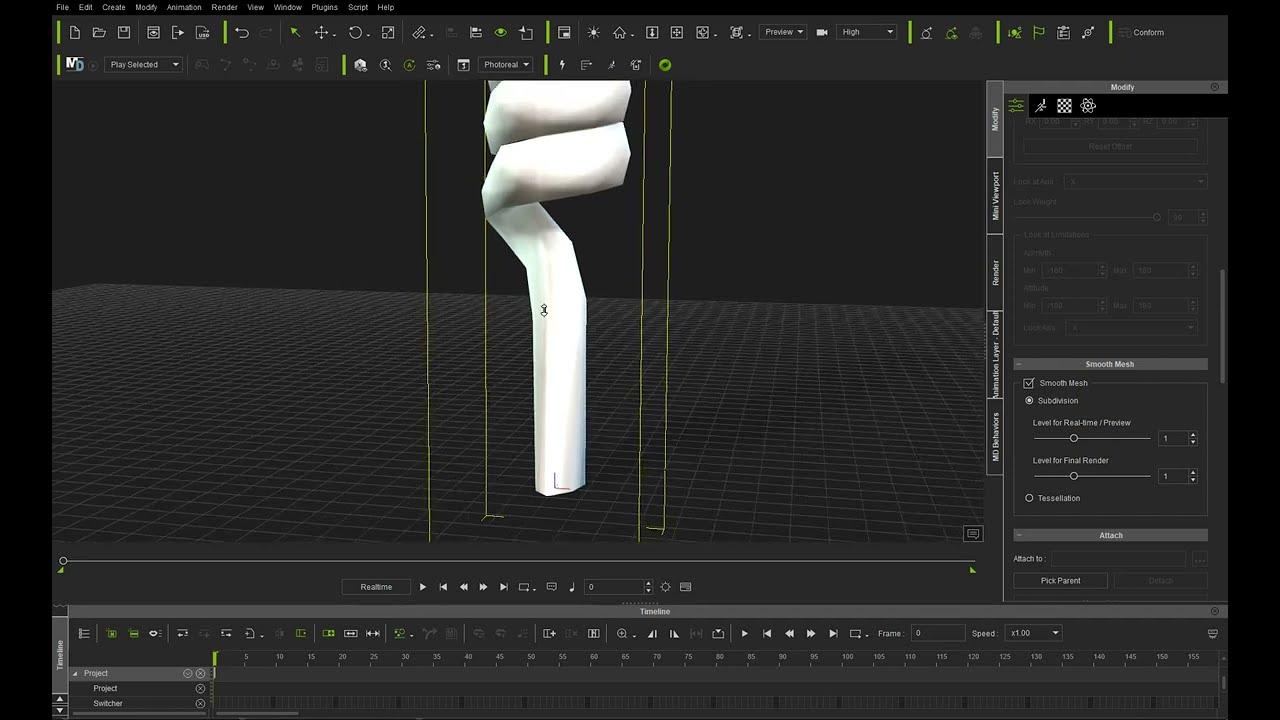This screenshot has width=1280, height=720.
Task: Open the File menu
Action: 62,7
